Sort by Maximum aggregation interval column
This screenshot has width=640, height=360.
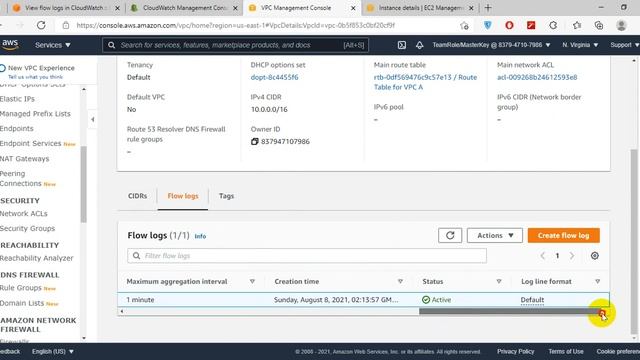tap(252, 281)
